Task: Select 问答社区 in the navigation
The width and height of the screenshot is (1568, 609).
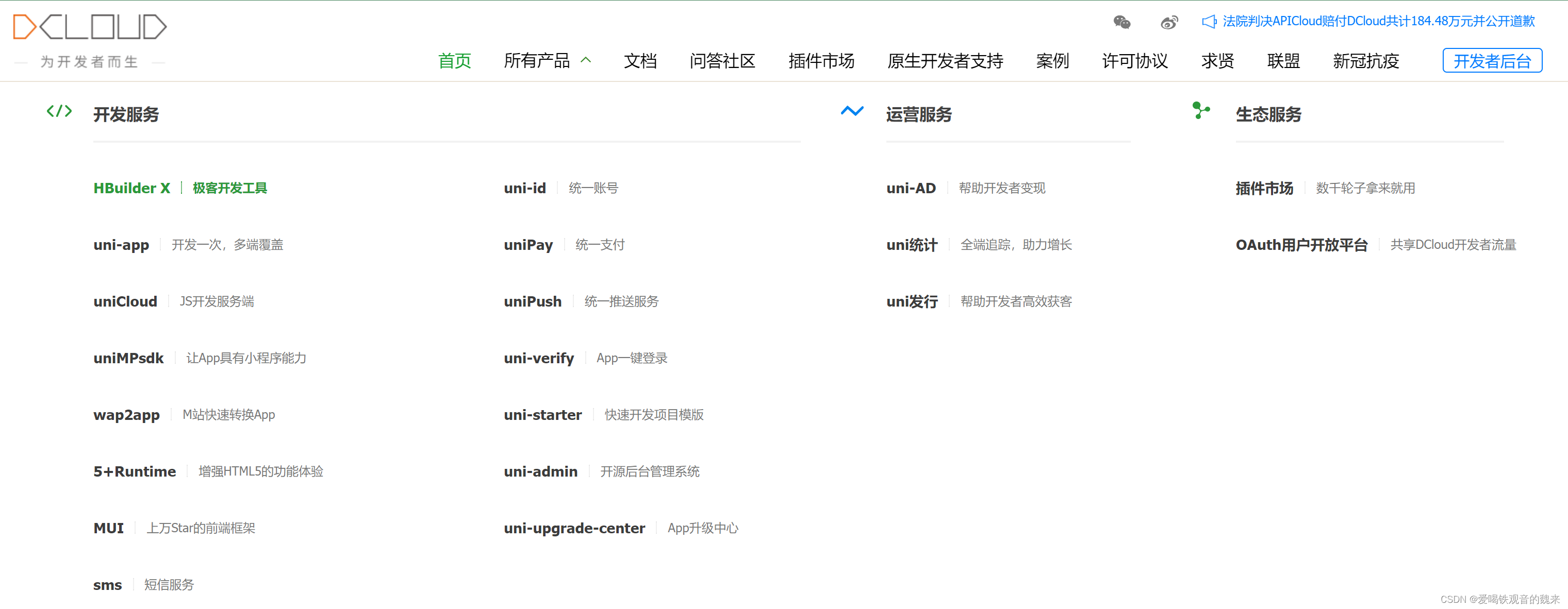Action: click(x=722, y=61)
